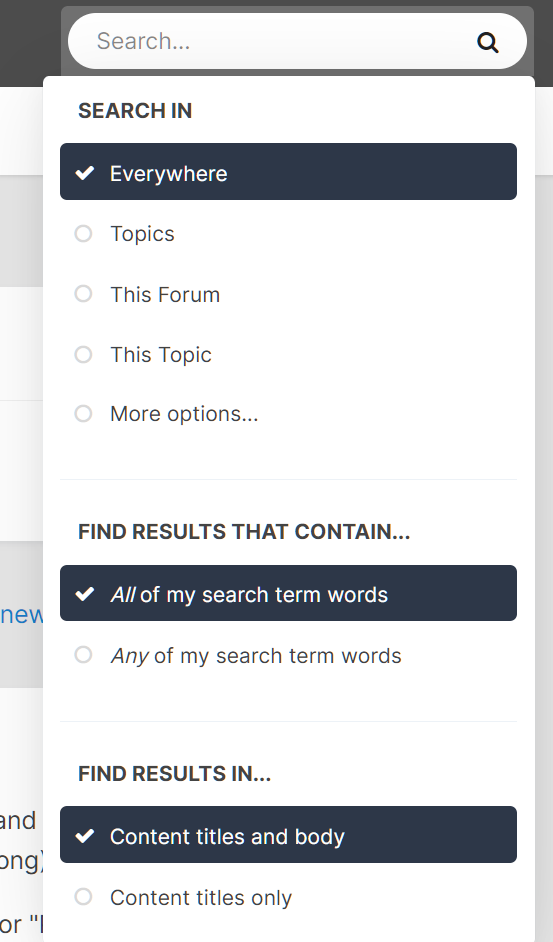Select the Everywhere search scope option
553x942 pixels.
pos(289,171)
